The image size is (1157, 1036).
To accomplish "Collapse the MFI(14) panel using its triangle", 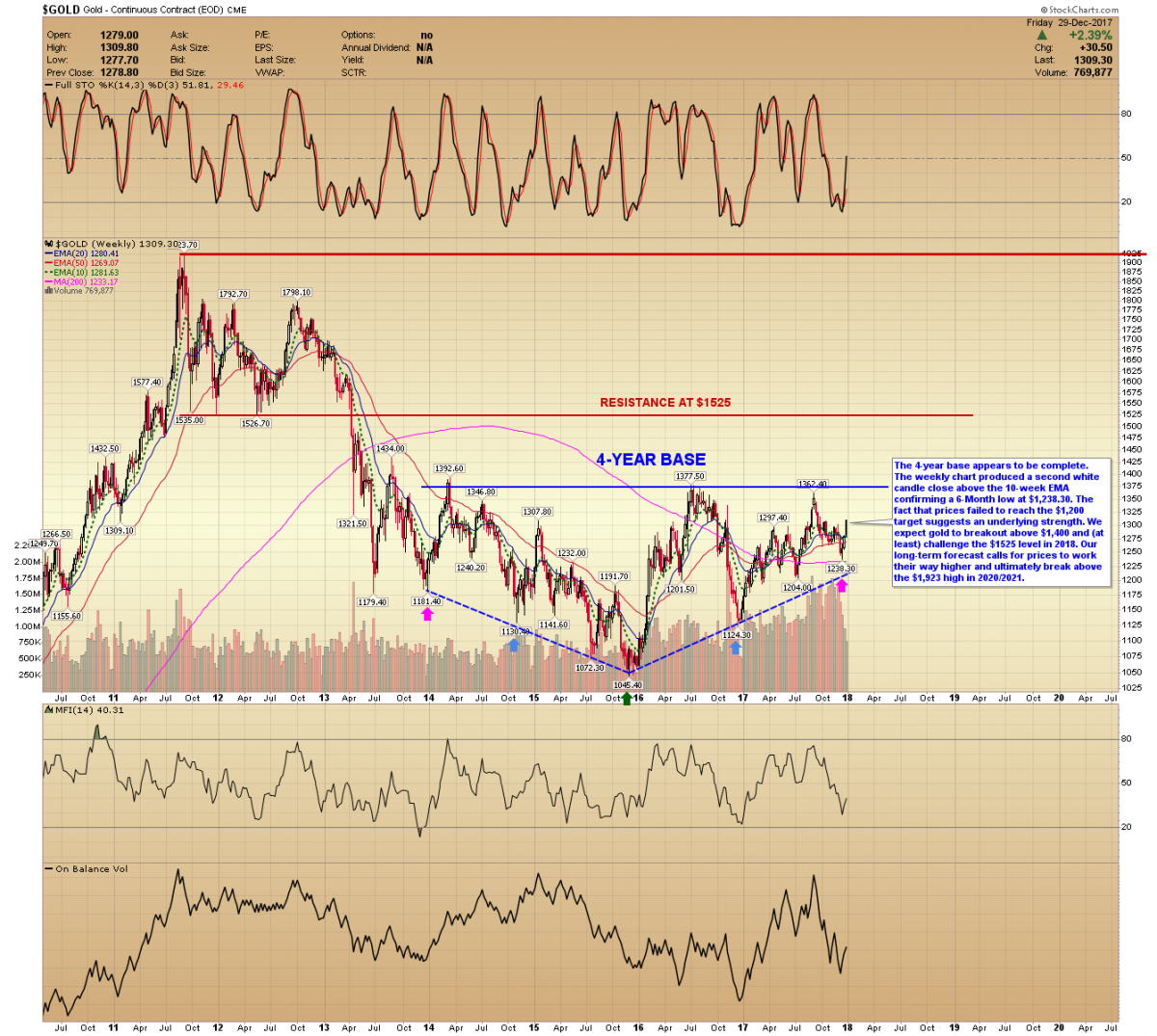I will (48, 710).
